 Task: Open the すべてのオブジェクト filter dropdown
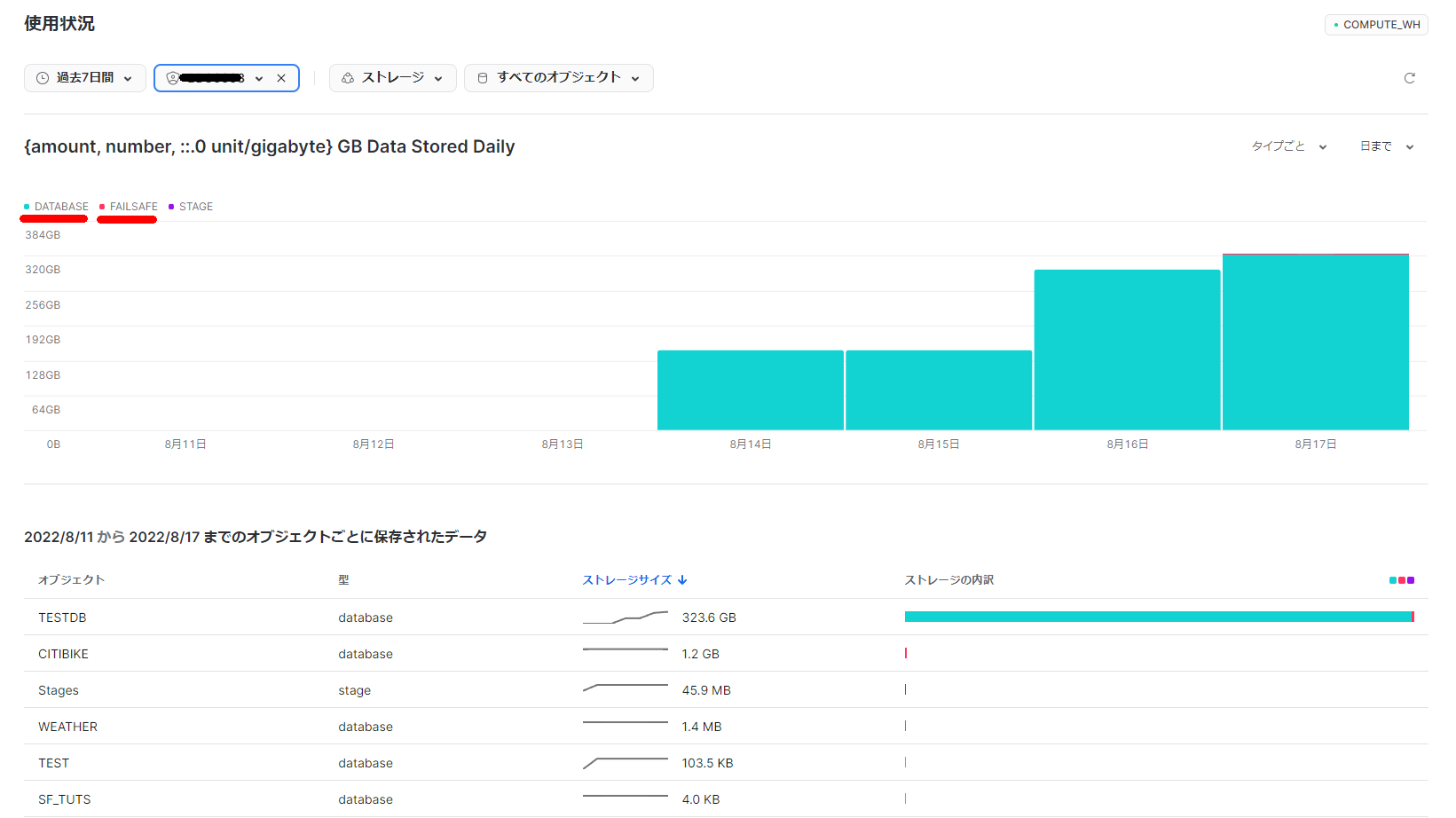[x=559, y=78]
